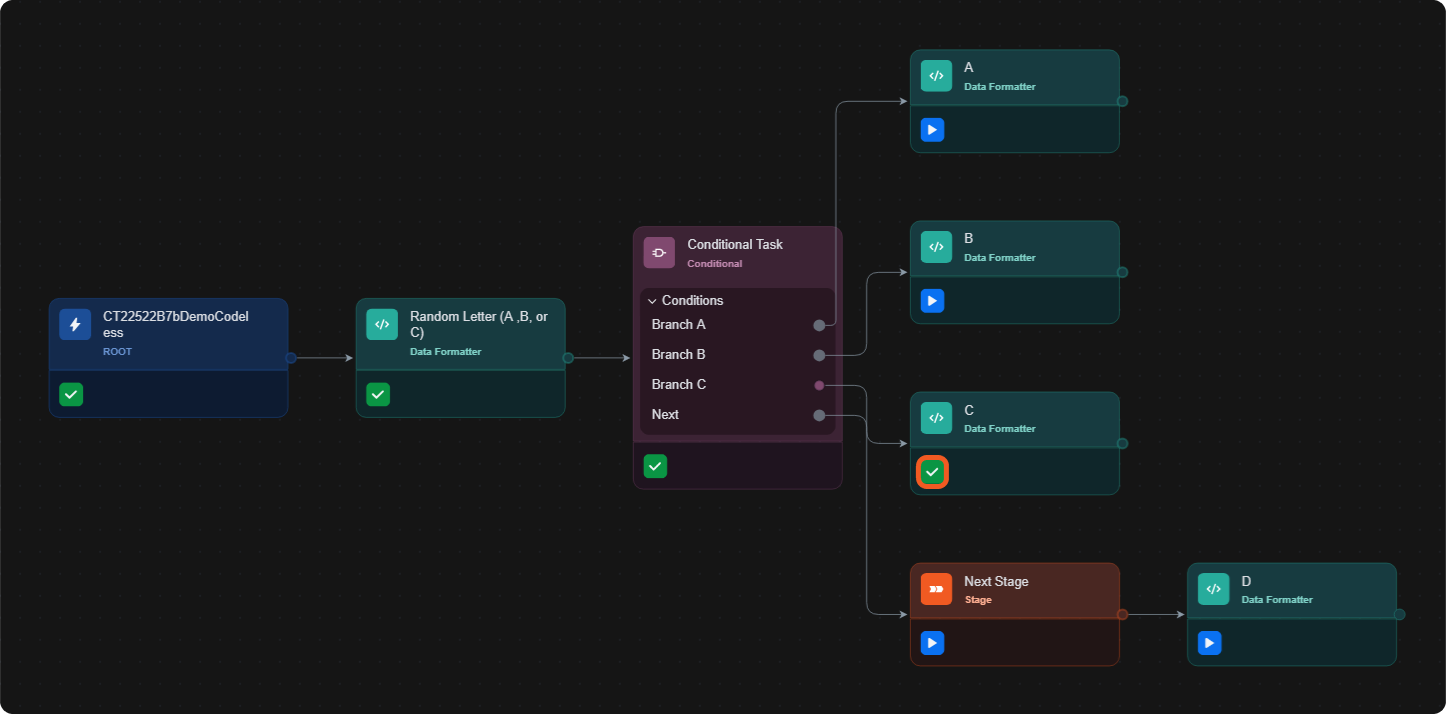Select the Conditional Task title text

point(735,244)
